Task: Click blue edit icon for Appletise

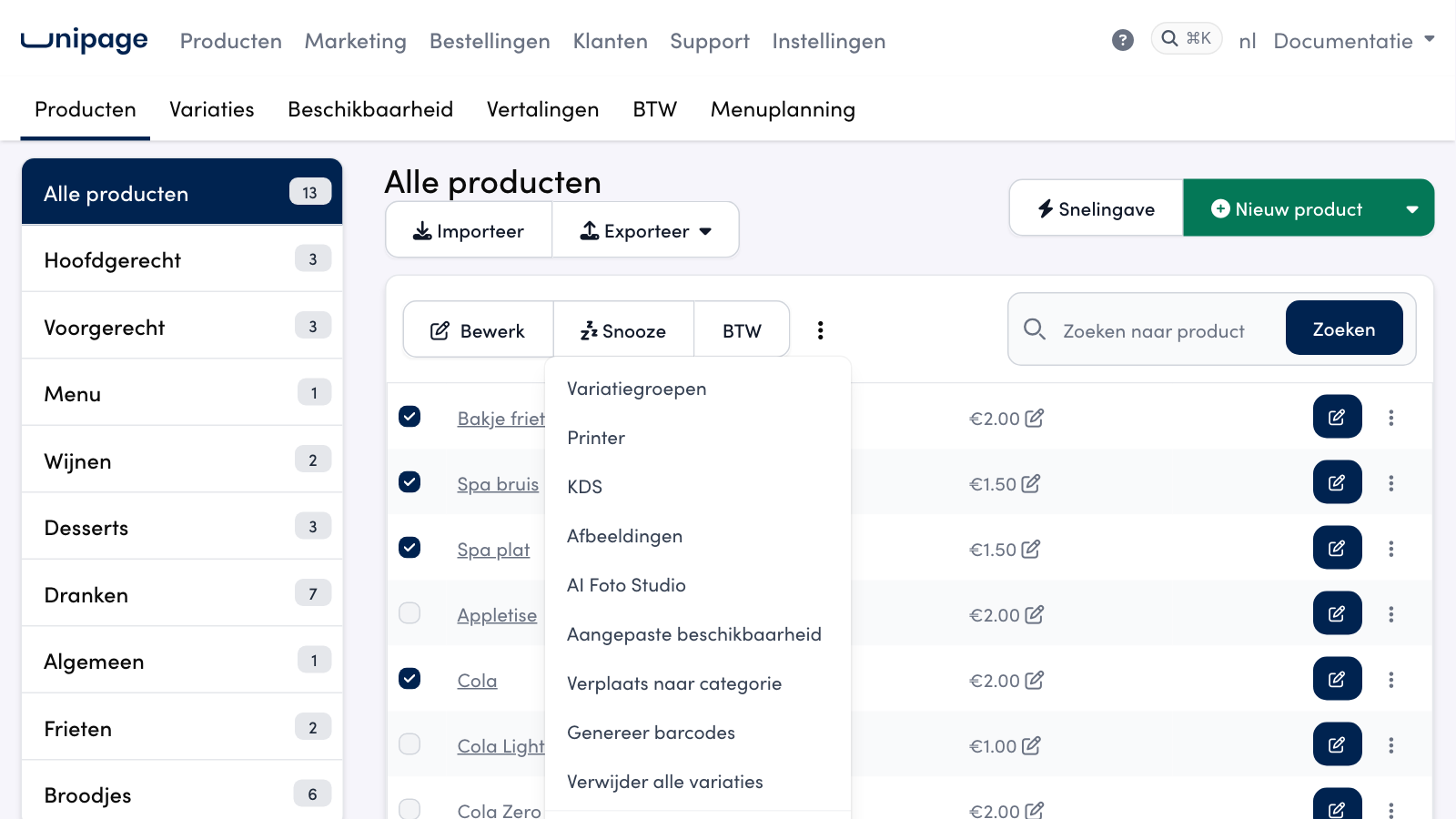Action: (x=1337, y=613)
